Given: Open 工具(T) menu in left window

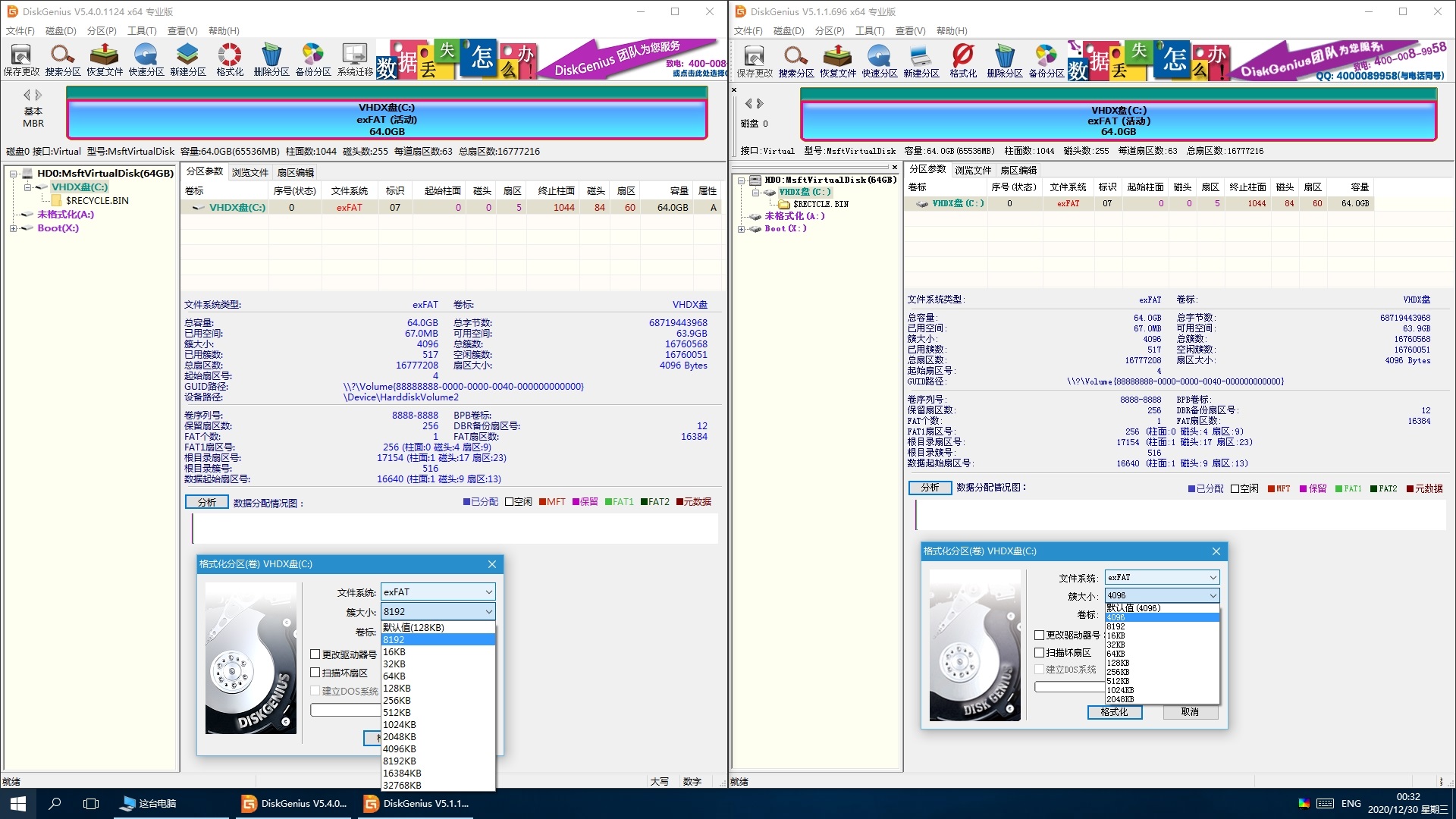Looking at the screenshot, I should point(142,31).
